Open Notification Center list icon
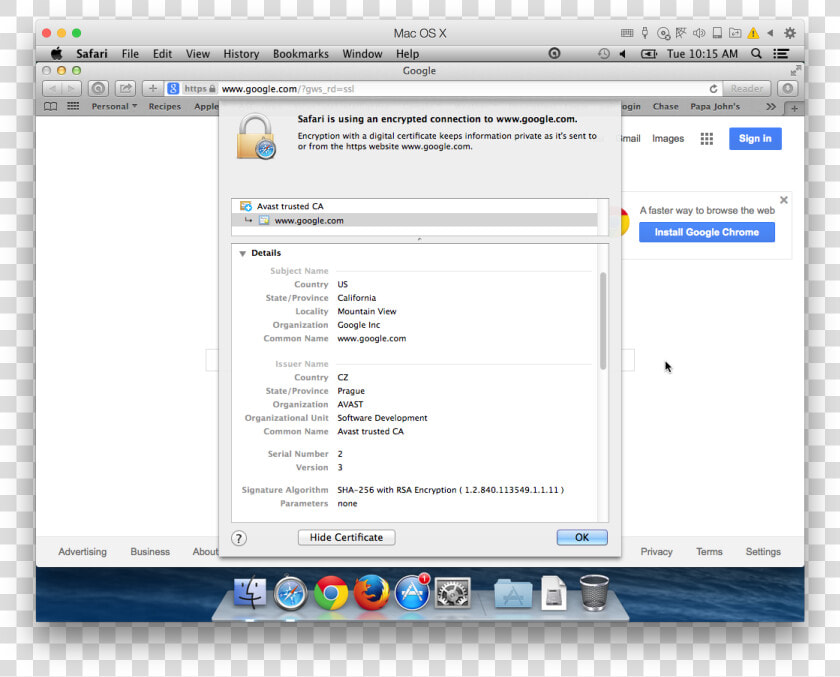This screenshot has width=840, height=677. tap(781, 54)
